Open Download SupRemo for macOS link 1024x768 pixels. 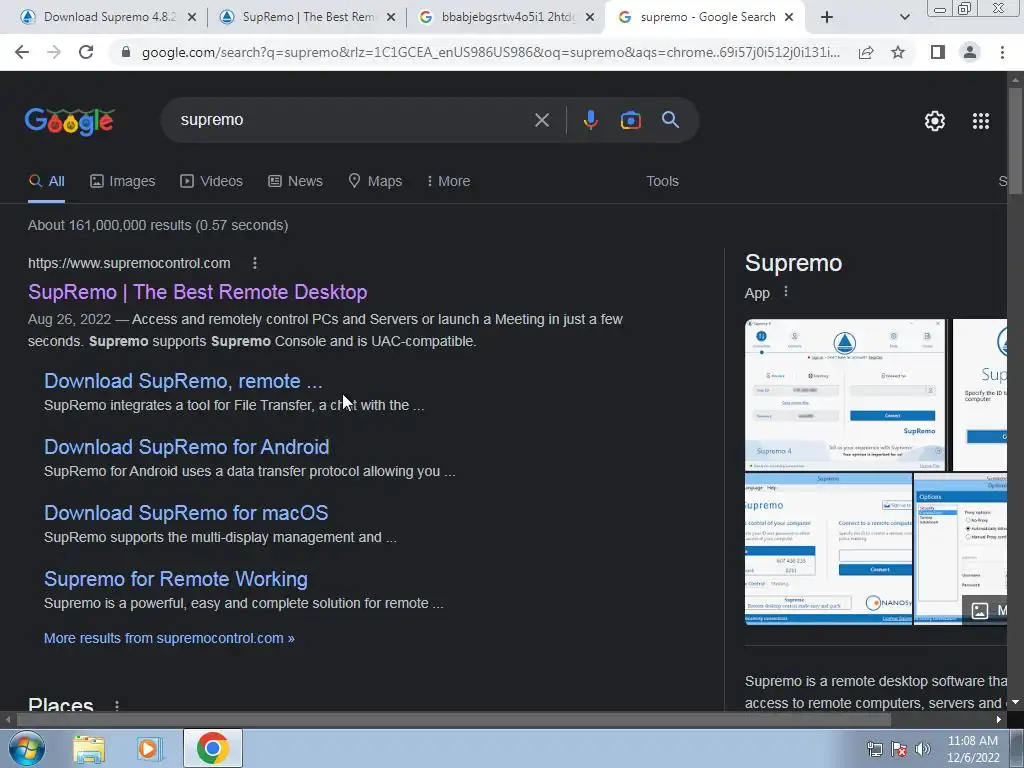coord(185,513)
